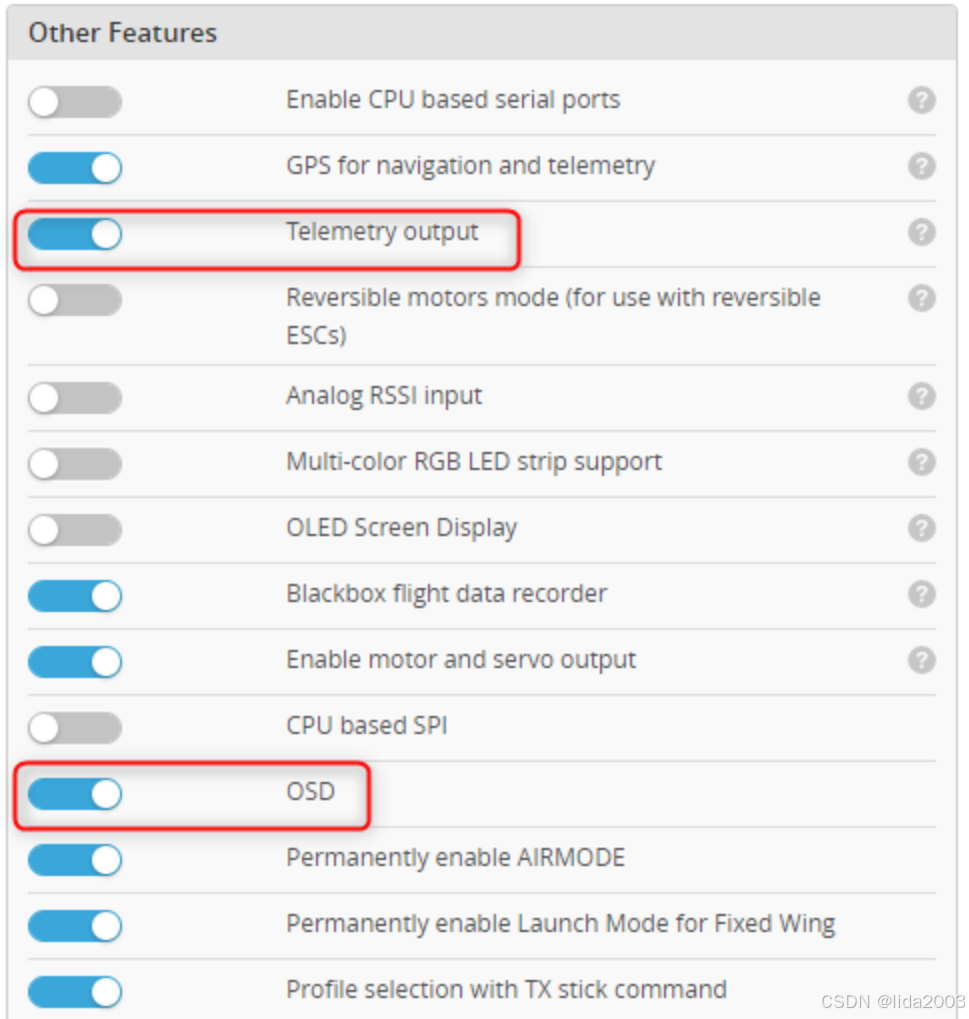
Task: Disable the OSD feature toggle
Action: point(75,793)
